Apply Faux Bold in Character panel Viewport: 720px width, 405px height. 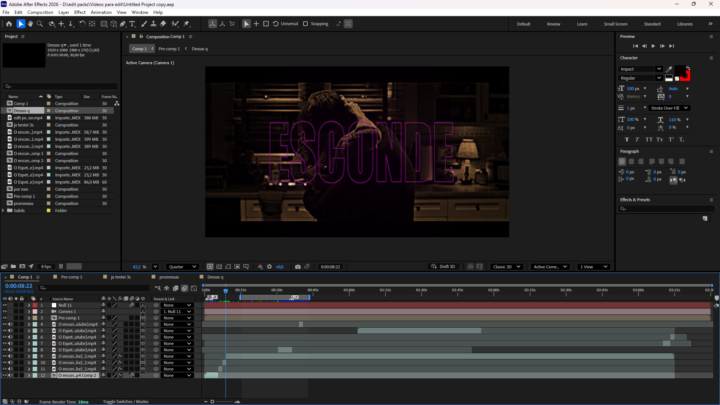[627, 140]
